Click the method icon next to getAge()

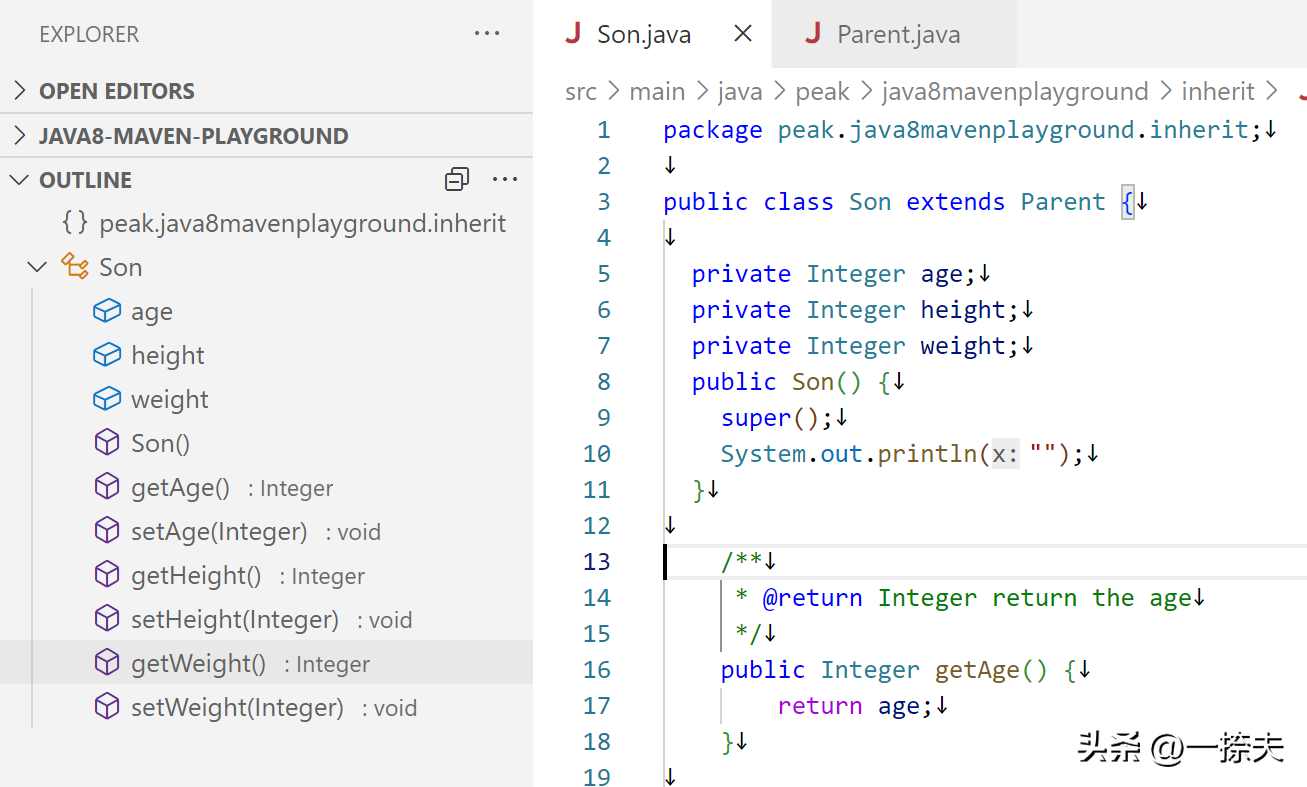[x=107, y=487]
